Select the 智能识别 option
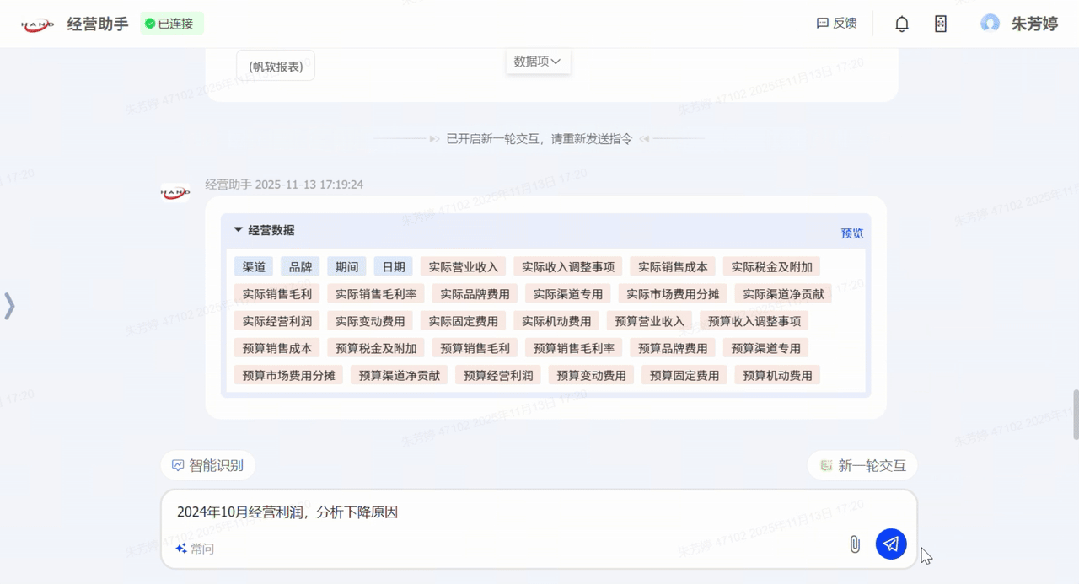The image size is (1079, 584). coord(208,465)
